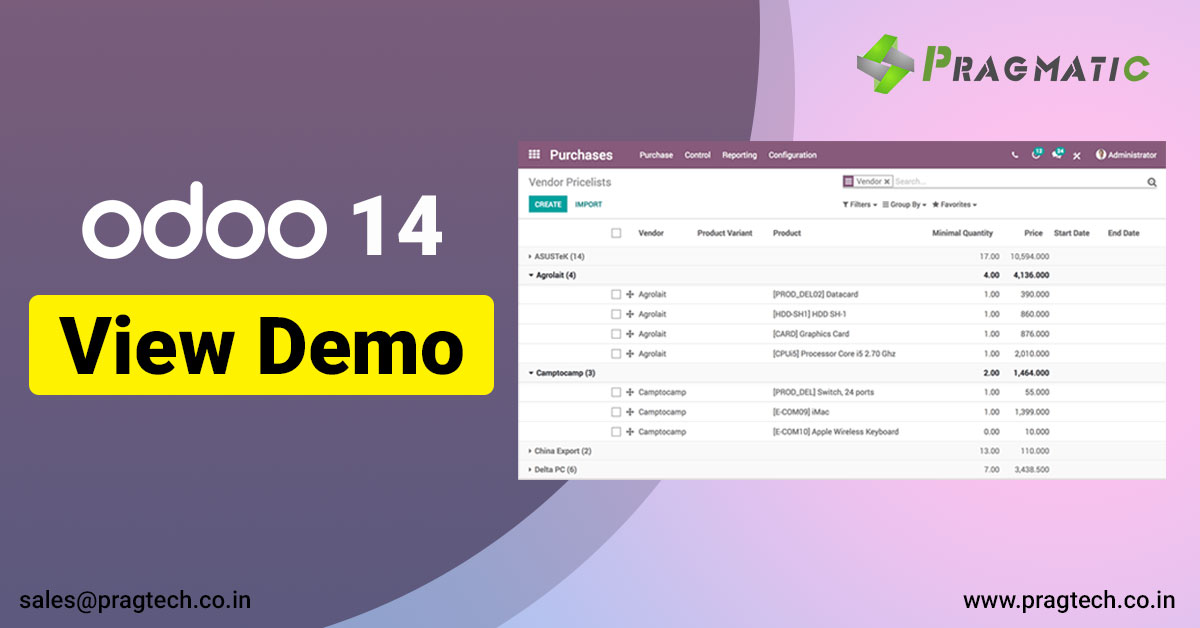Expand the Delta PC (6) group
Image resolution: width=1200 pixels, height=628 pixels.
click(x=553, y=470)
